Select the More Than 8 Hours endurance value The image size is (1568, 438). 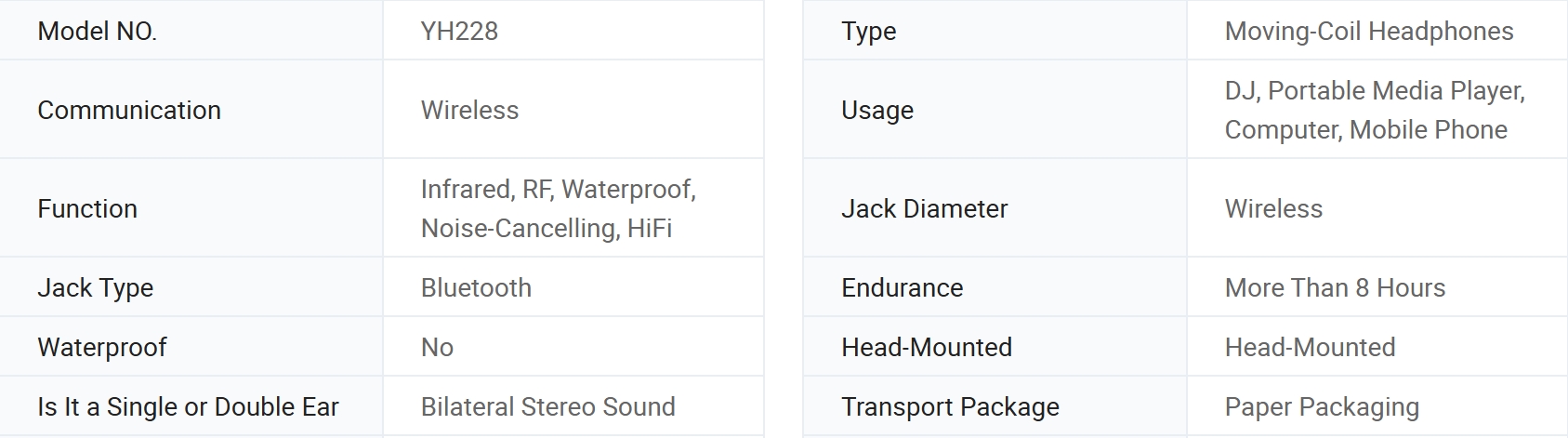point(1335,287)
